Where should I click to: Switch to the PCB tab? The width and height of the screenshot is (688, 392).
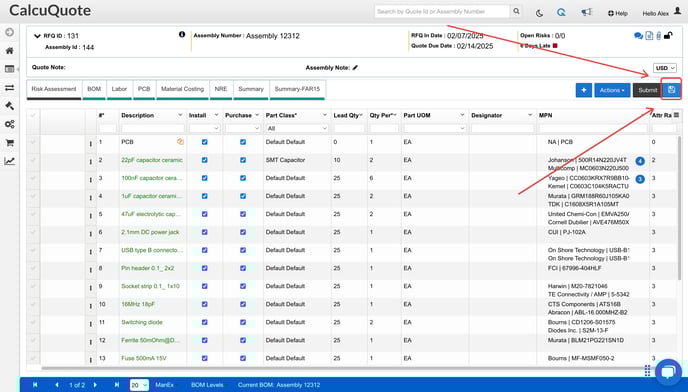coord(144,89)
